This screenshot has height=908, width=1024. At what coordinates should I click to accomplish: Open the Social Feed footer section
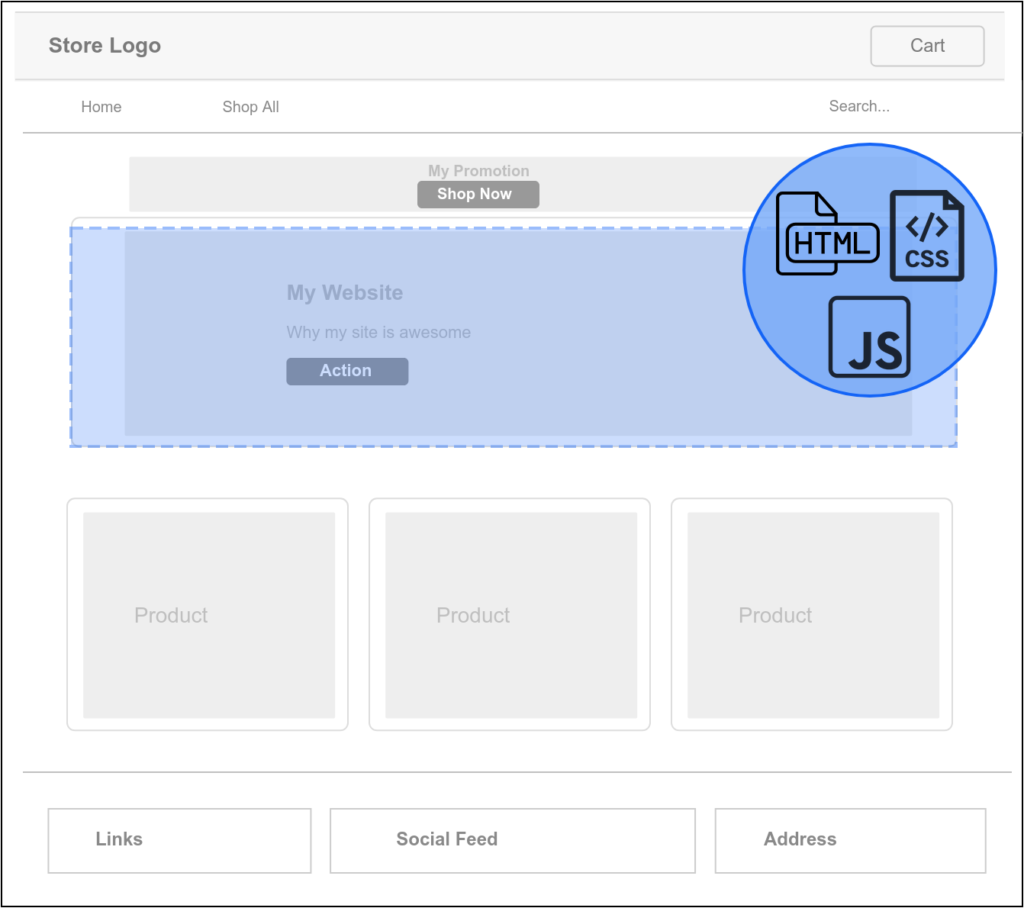[x=512, y=840]
